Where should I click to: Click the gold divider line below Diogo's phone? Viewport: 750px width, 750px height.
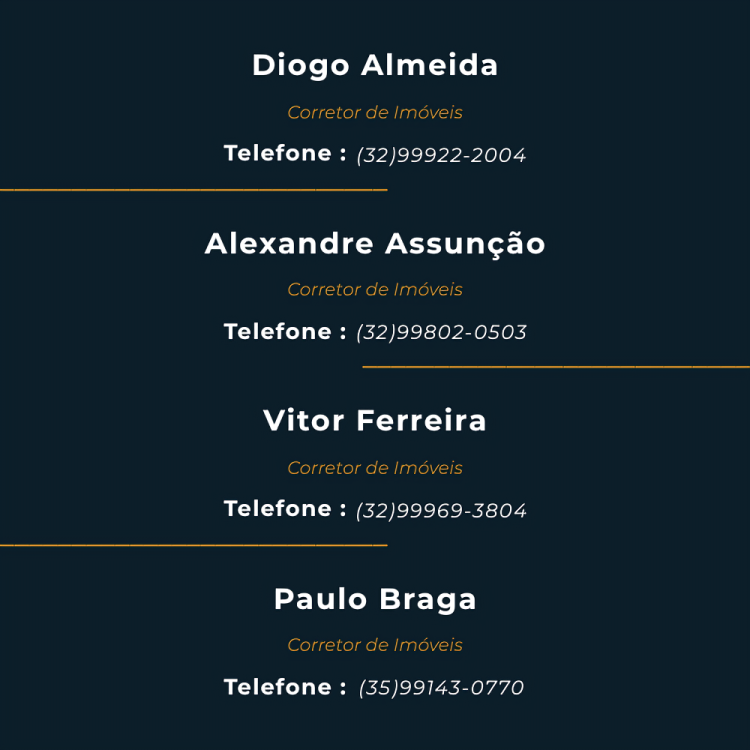[193, 189]
